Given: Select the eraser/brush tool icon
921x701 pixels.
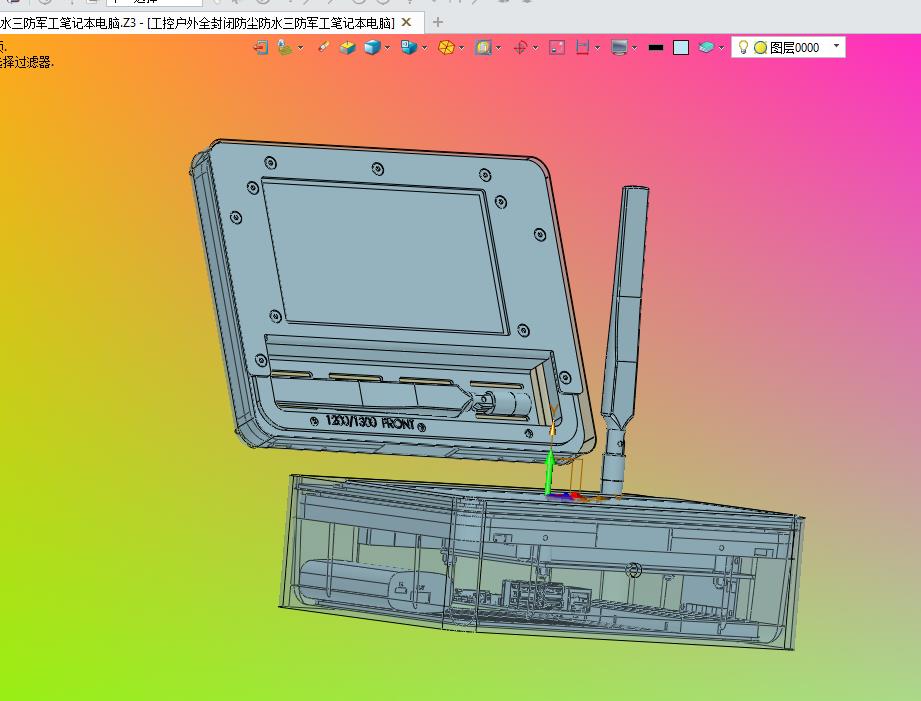Looking at the screenshot, I should pyautogui.click(x=323, y=47).
